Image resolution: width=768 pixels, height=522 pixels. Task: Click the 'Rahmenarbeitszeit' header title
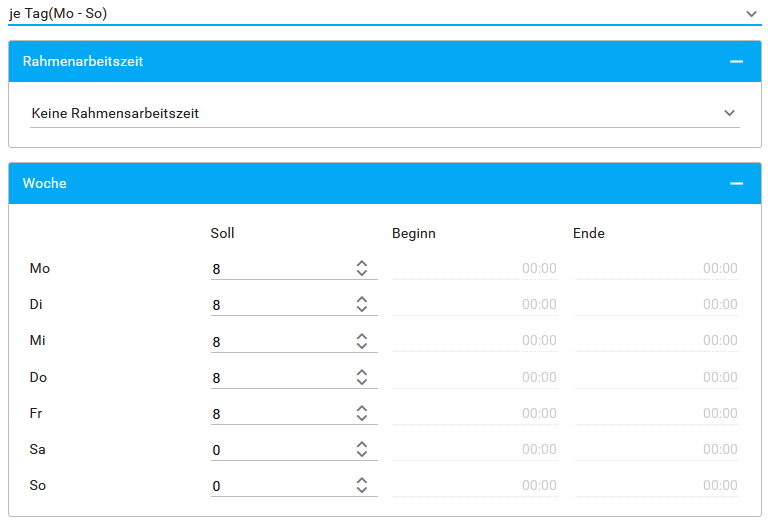click(x=83, y=61)
